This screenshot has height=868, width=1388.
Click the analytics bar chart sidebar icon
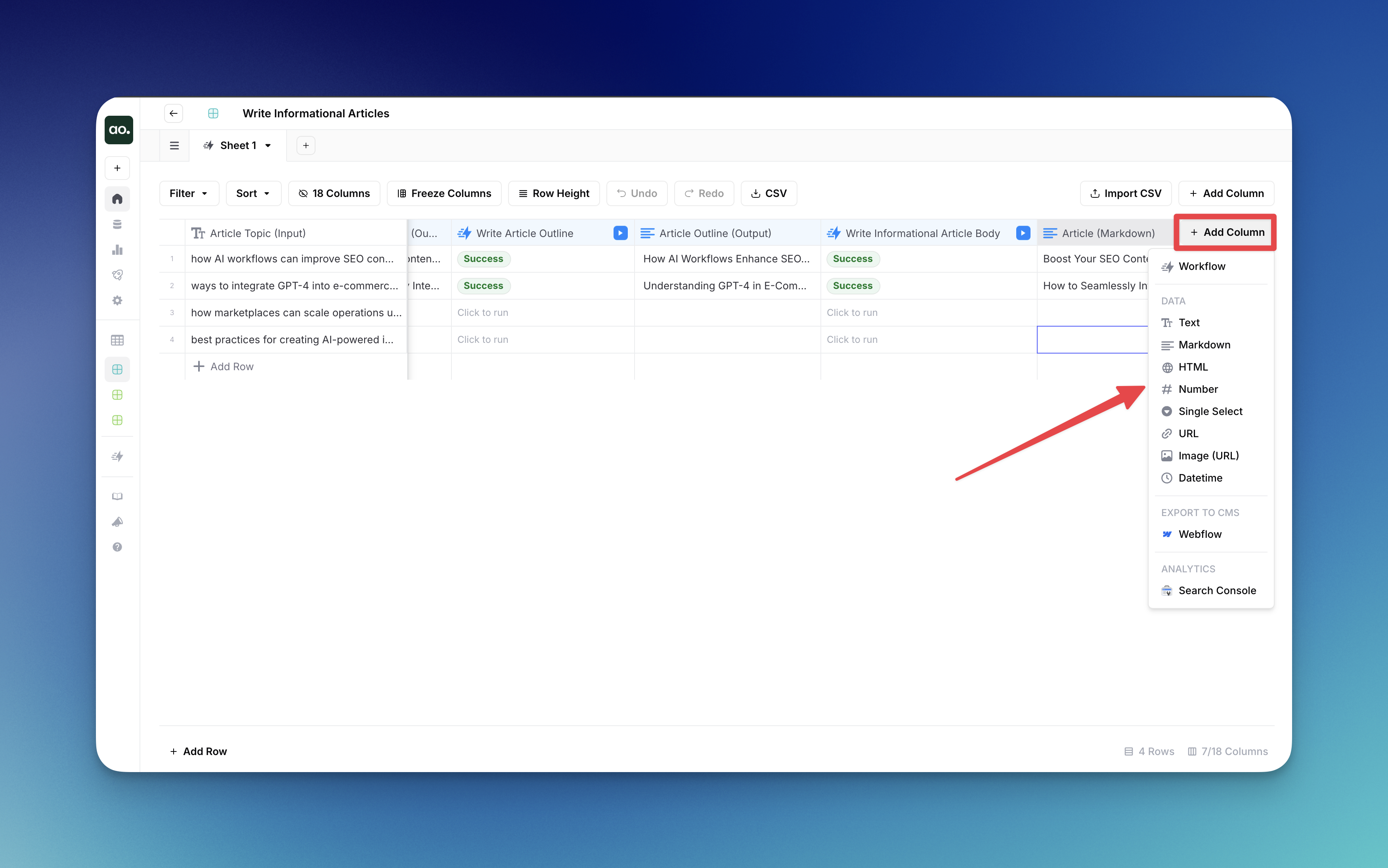pyautogui.click(x=117, y=250)
